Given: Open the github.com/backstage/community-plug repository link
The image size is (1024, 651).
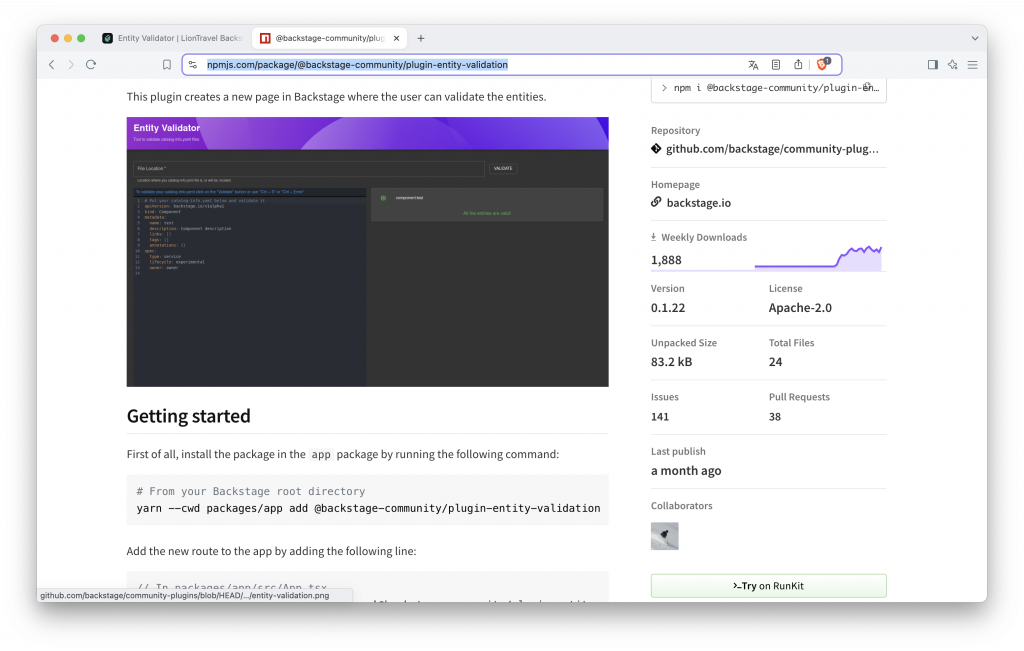Looking at the screenshot, I should click(x=772, y=149).
